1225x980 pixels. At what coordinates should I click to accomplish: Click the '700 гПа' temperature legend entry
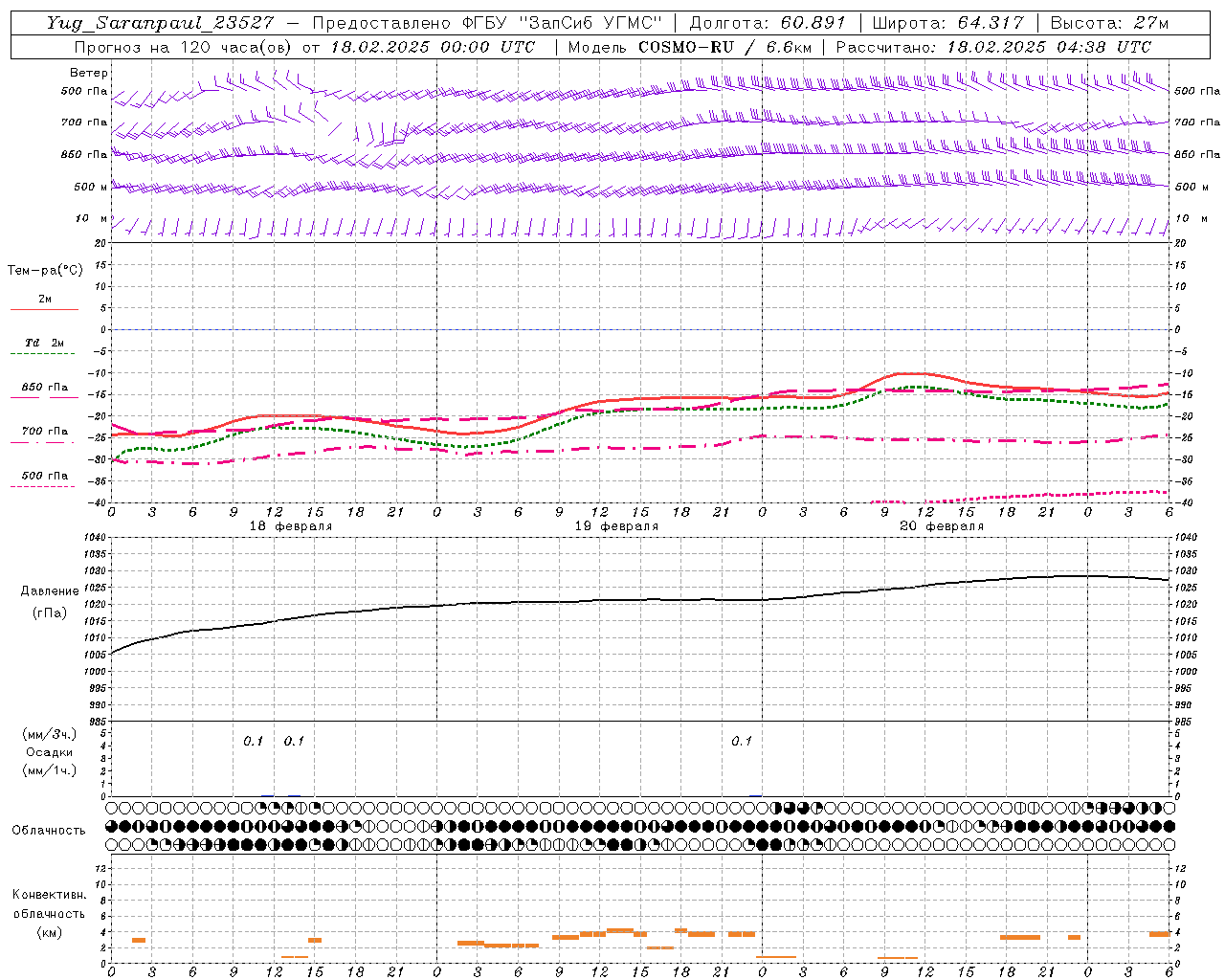[x=45, y=432]
